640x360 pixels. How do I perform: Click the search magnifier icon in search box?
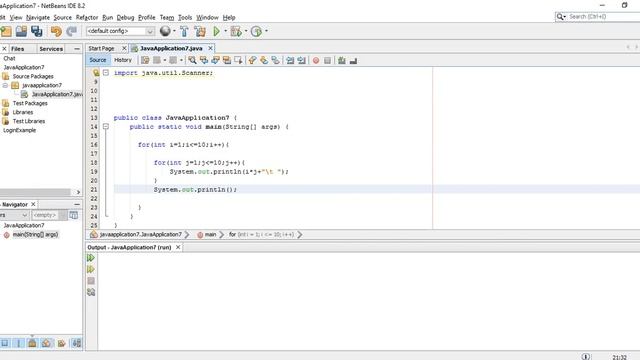(x=560, y=17)
